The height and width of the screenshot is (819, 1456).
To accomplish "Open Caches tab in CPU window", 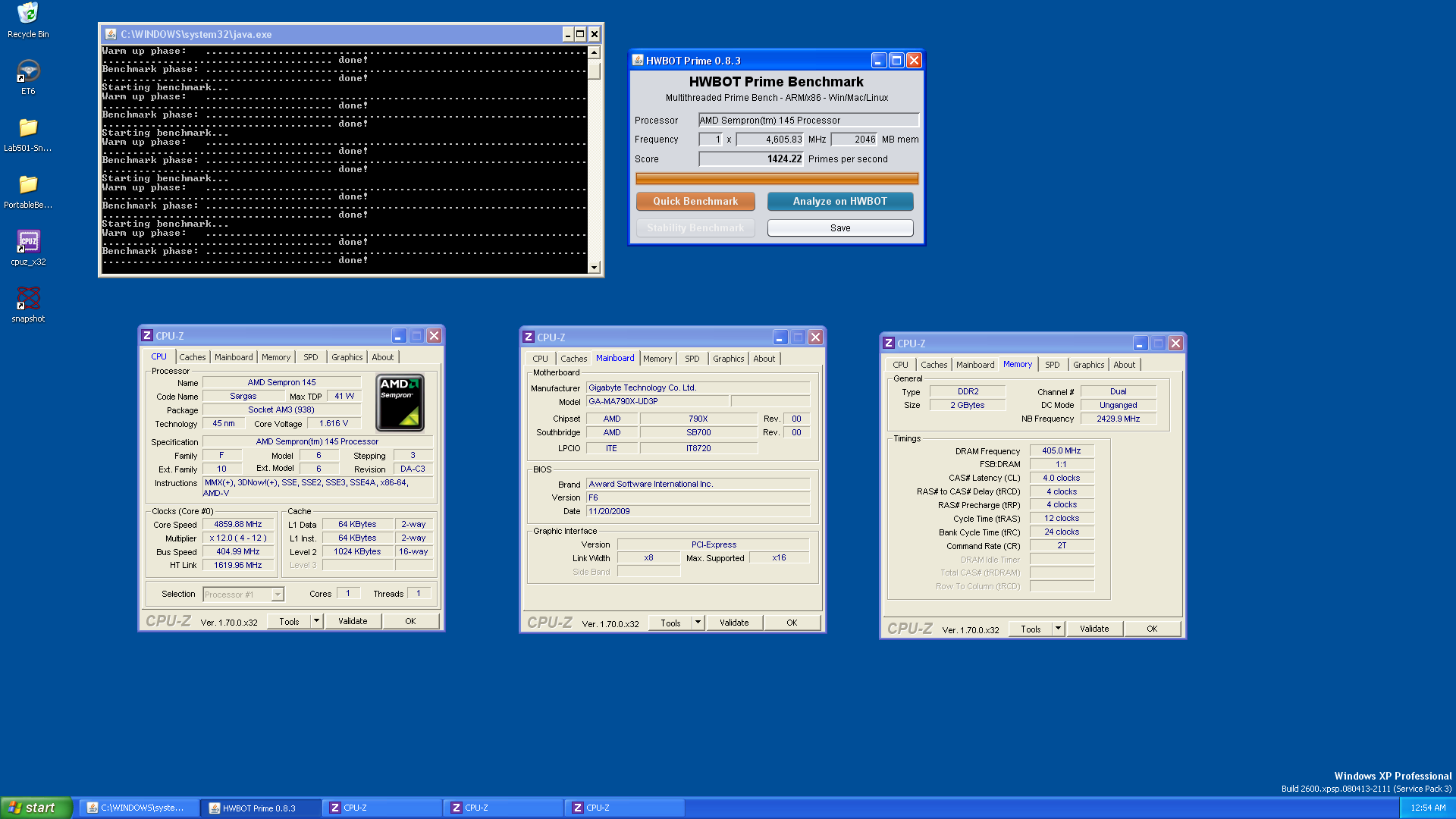I will click(x=192, y=357).
